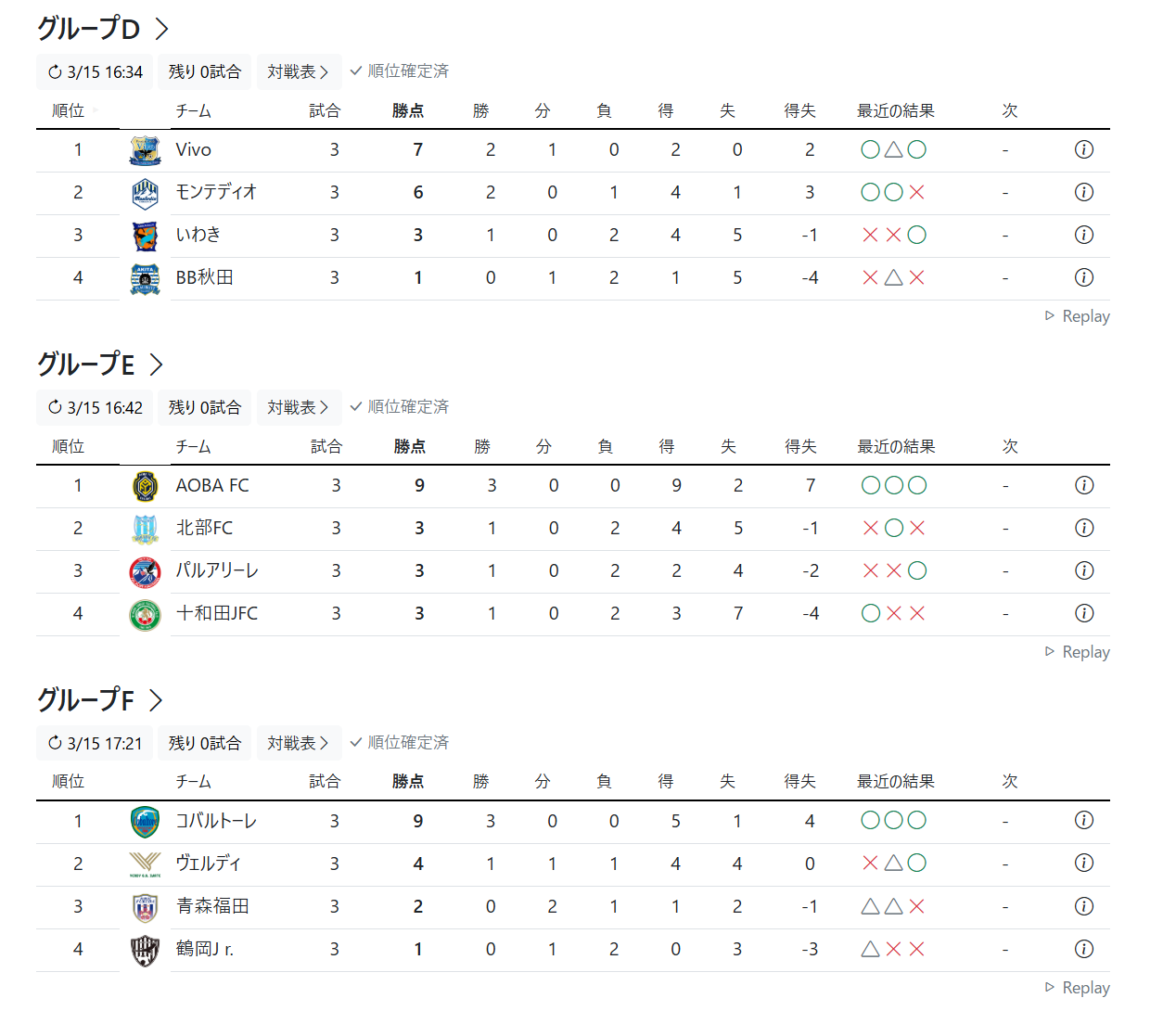Expand グループD heading chevron
1176x1011 pixels.
[x=162, y=29]
